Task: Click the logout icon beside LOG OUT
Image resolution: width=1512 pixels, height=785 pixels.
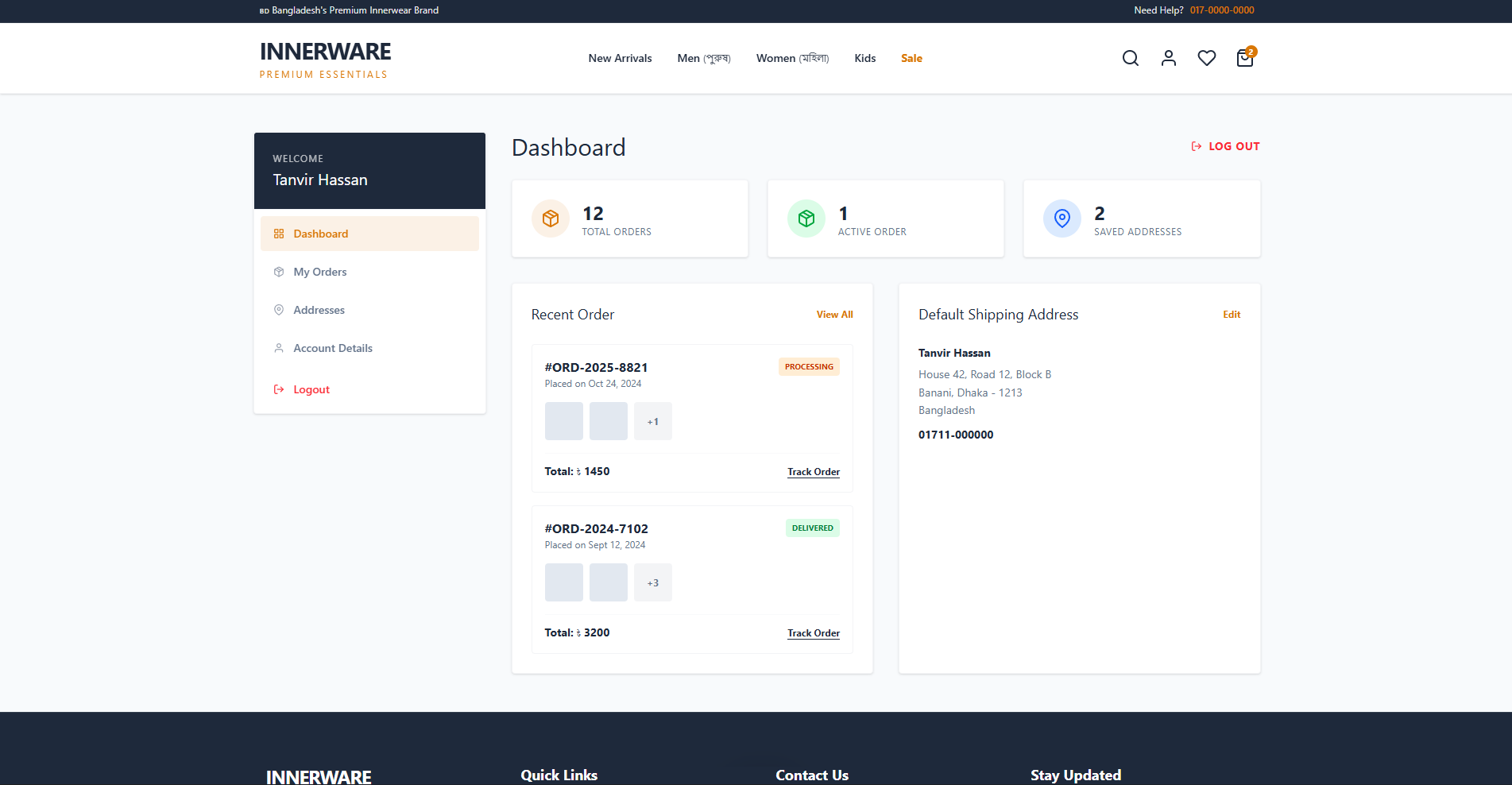Action: pos(1196,146)
